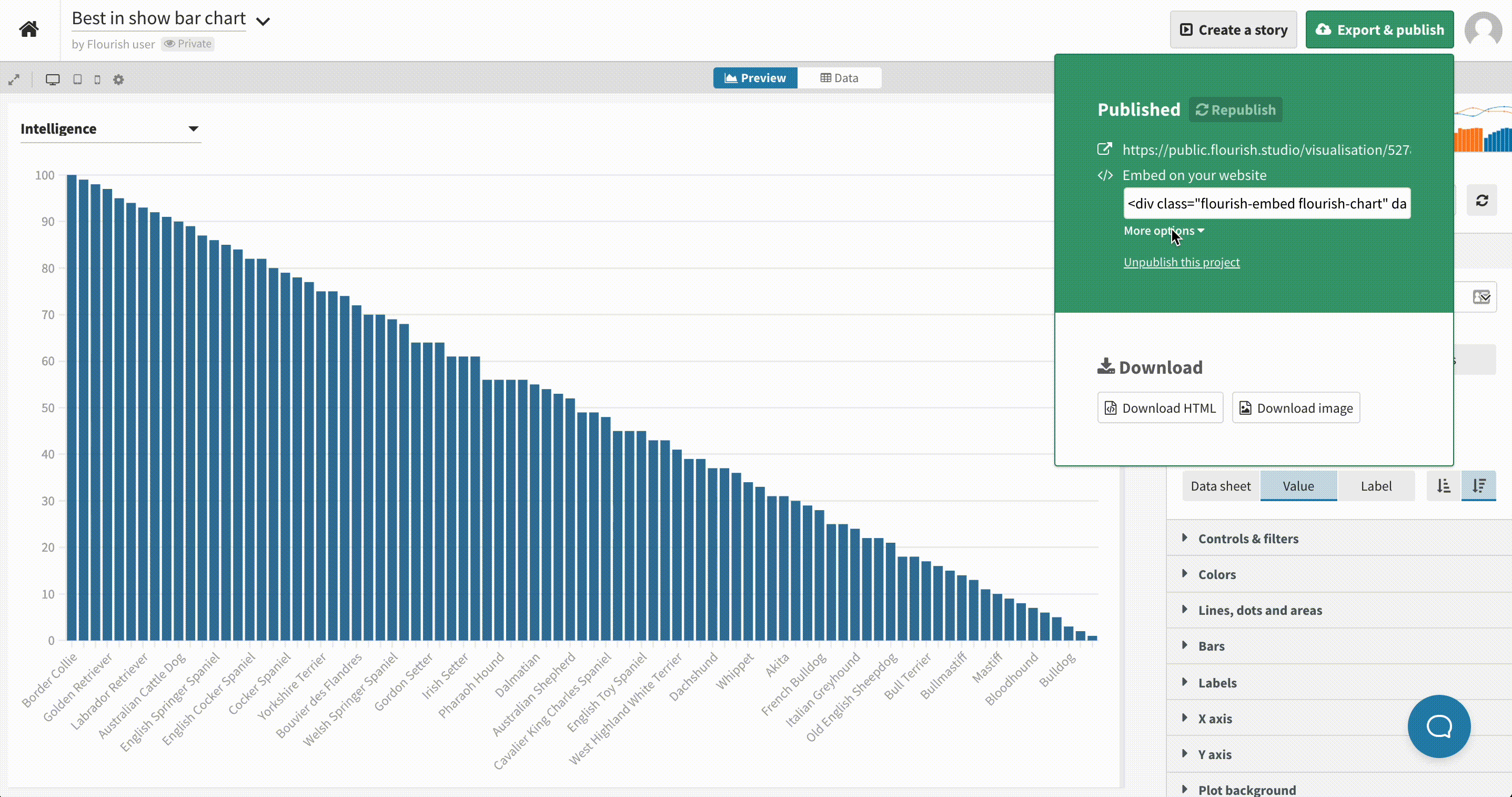The width and height of the screenshot is (1512, 797).
Task: Switch to the Preview tab
Action: click(x=755, y=77)
